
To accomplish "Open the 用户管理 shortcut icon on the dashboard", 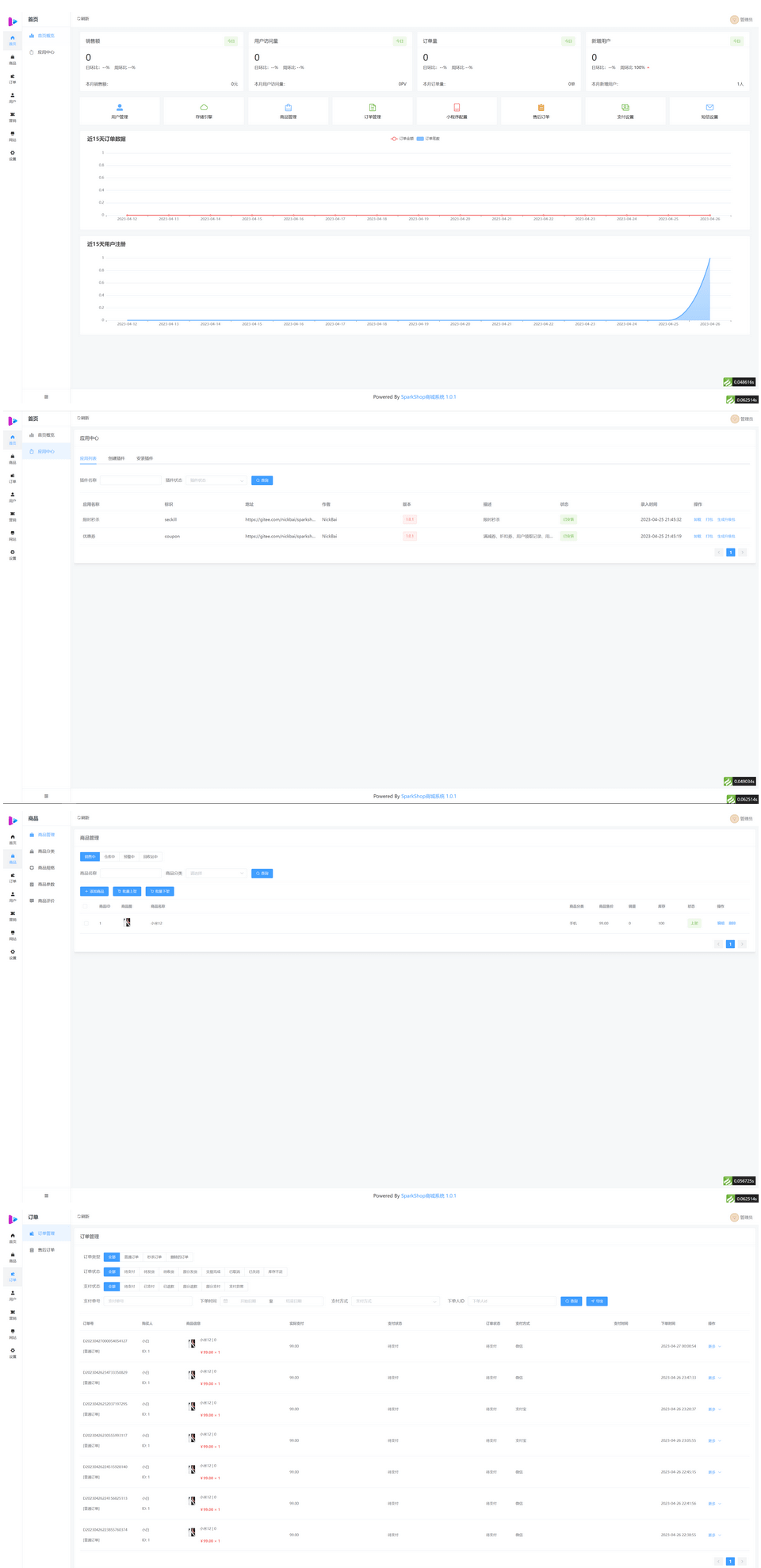I will [x=120, y=107].
